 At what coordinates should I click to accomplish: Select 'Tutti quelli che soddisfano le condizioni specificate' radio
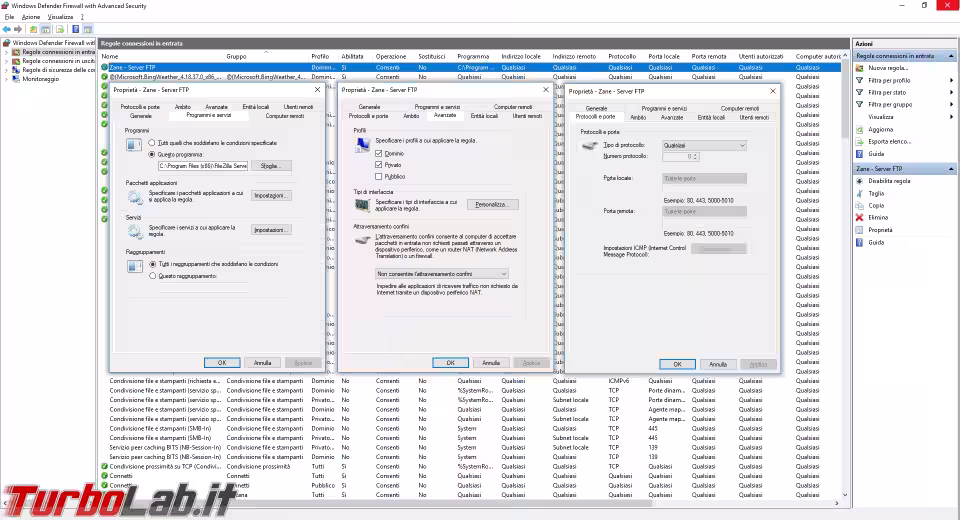point(152,143)
